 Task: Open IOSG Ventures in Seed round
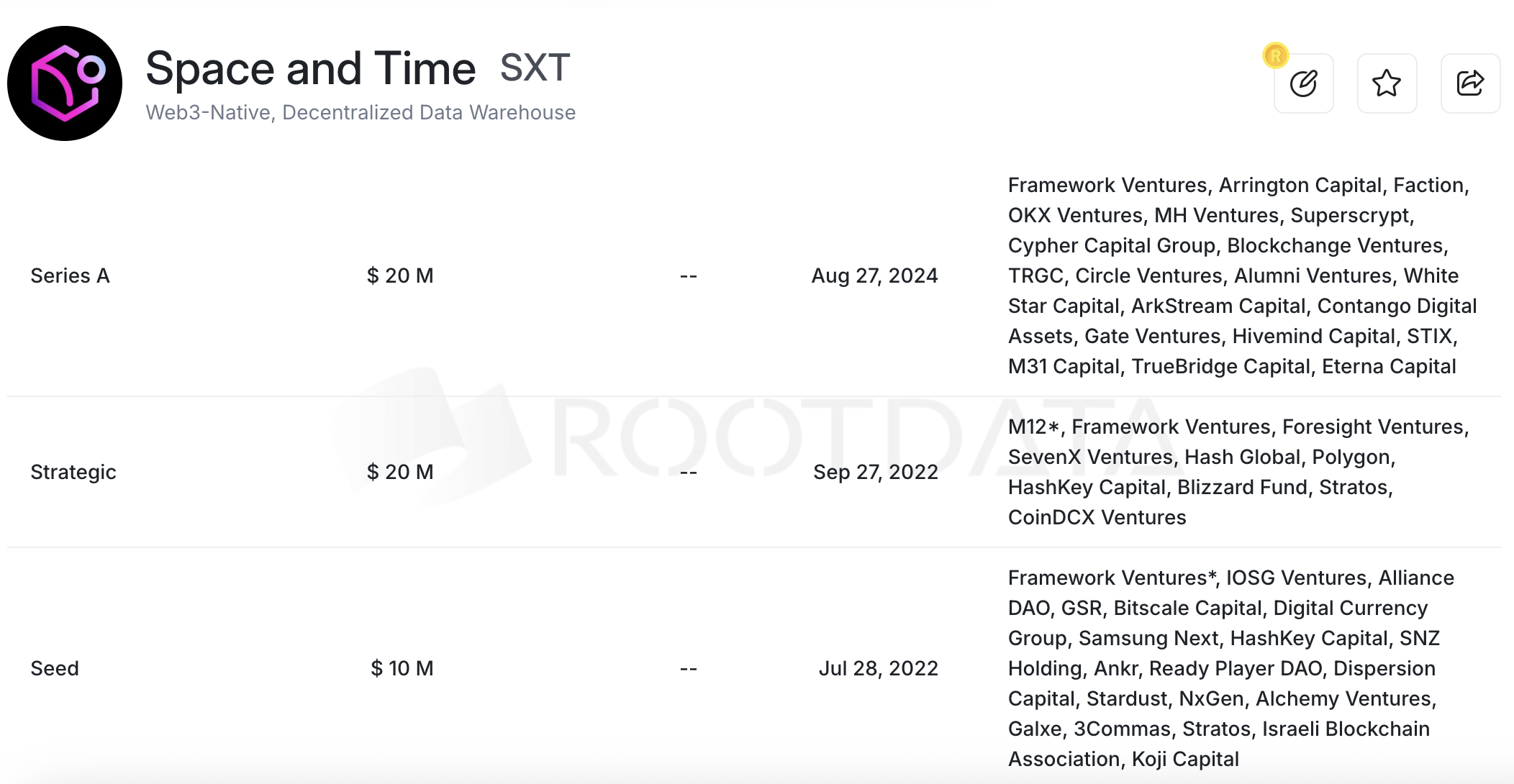pos(1295,578)
